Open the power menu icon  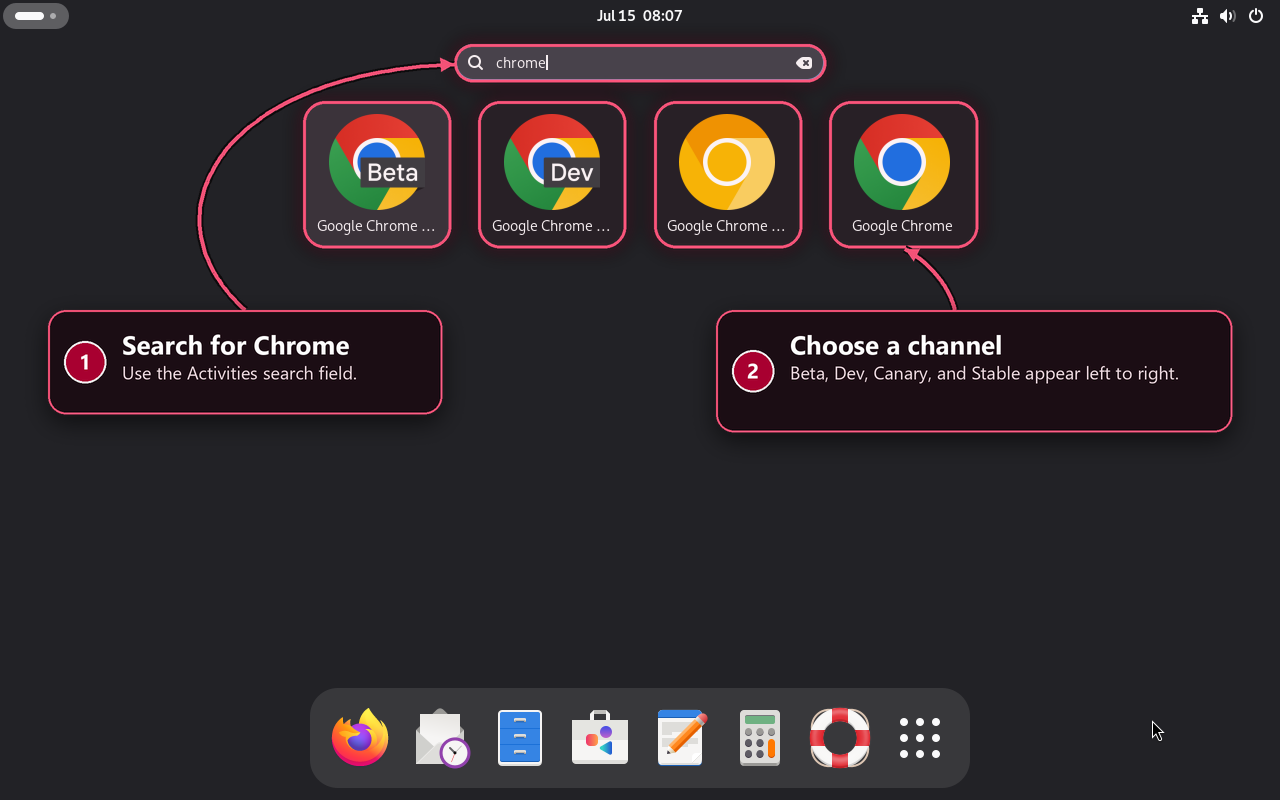click(x=1256, y=16)
